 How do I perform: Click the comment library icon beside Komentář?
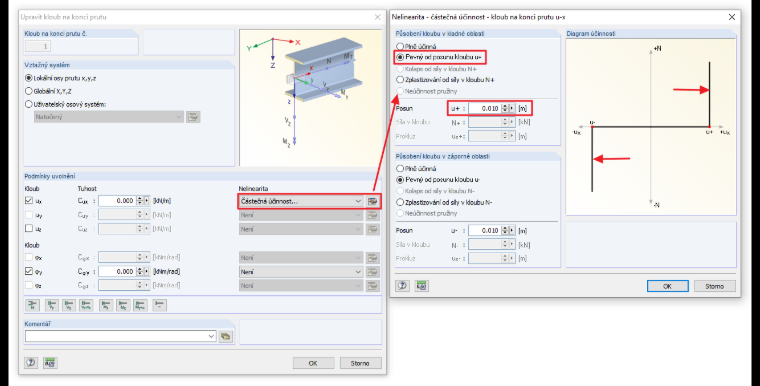[225, 336]
